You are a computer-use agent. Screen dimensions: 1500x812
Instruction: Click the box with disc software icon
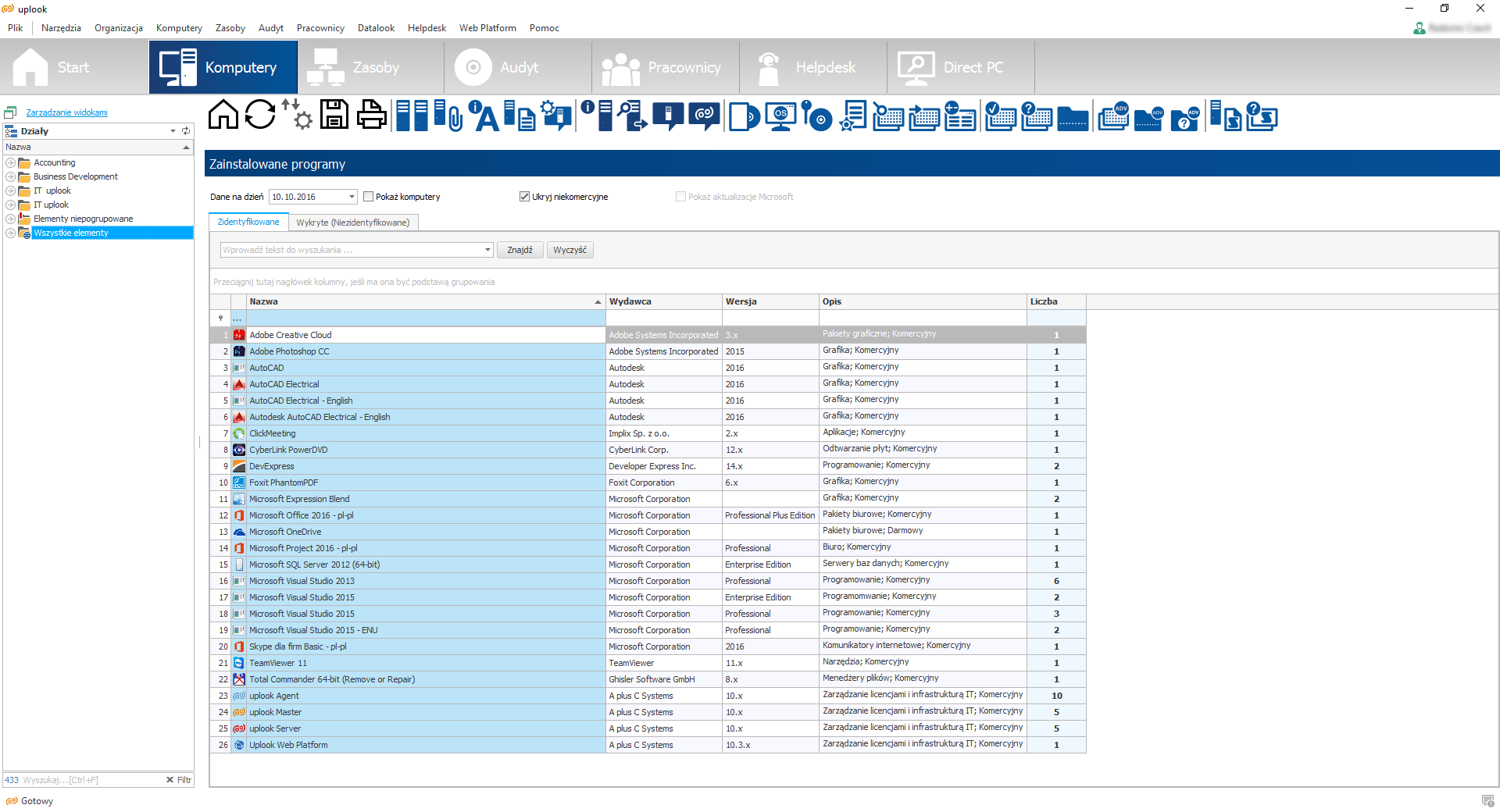(745, 116)
